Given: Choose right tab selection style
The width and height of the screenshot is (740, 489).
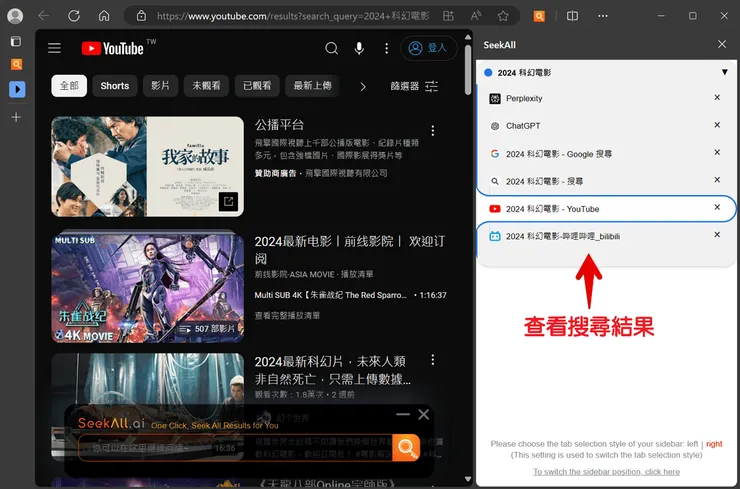Looking at the screenshot, I should click(x=714, y=444).
